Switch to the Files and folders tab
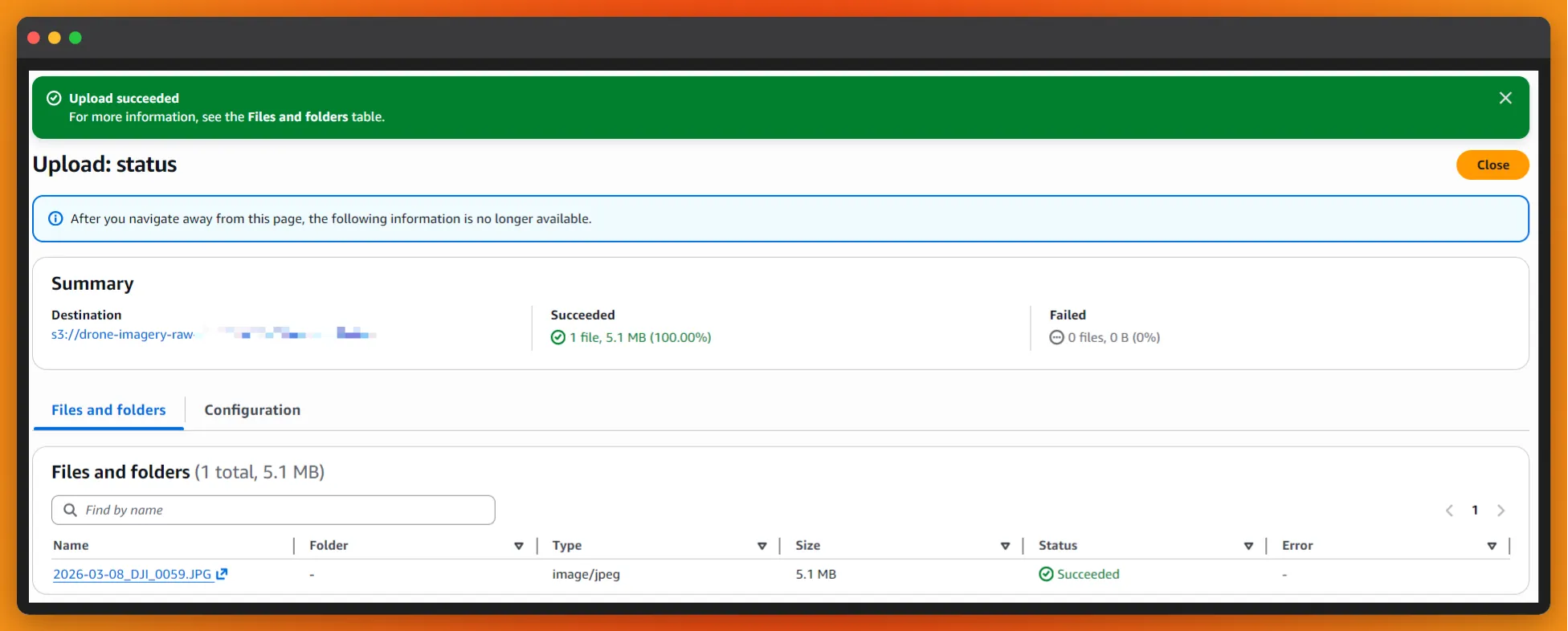The height and width of the screenshot is (631, 1568). (x=108, y=410)
